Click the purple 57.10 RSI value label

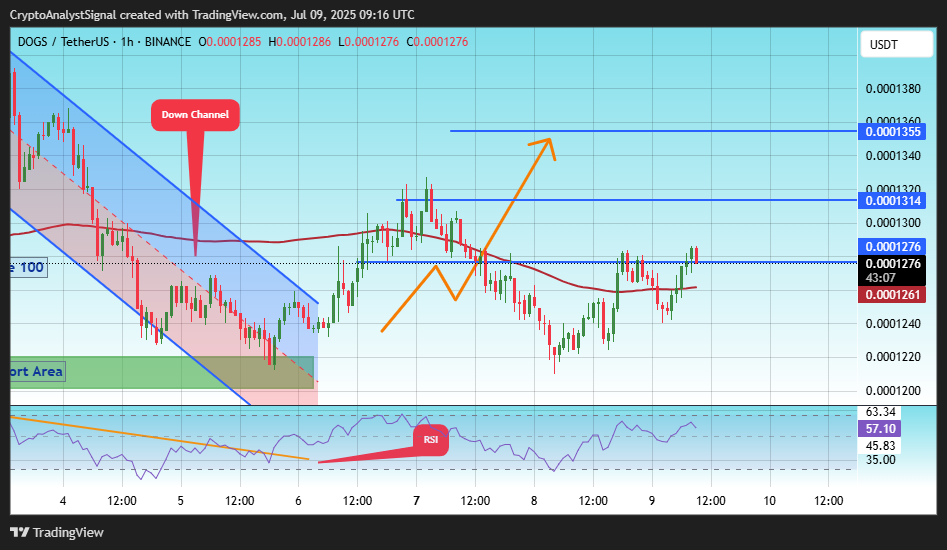[x=880, y=429]
